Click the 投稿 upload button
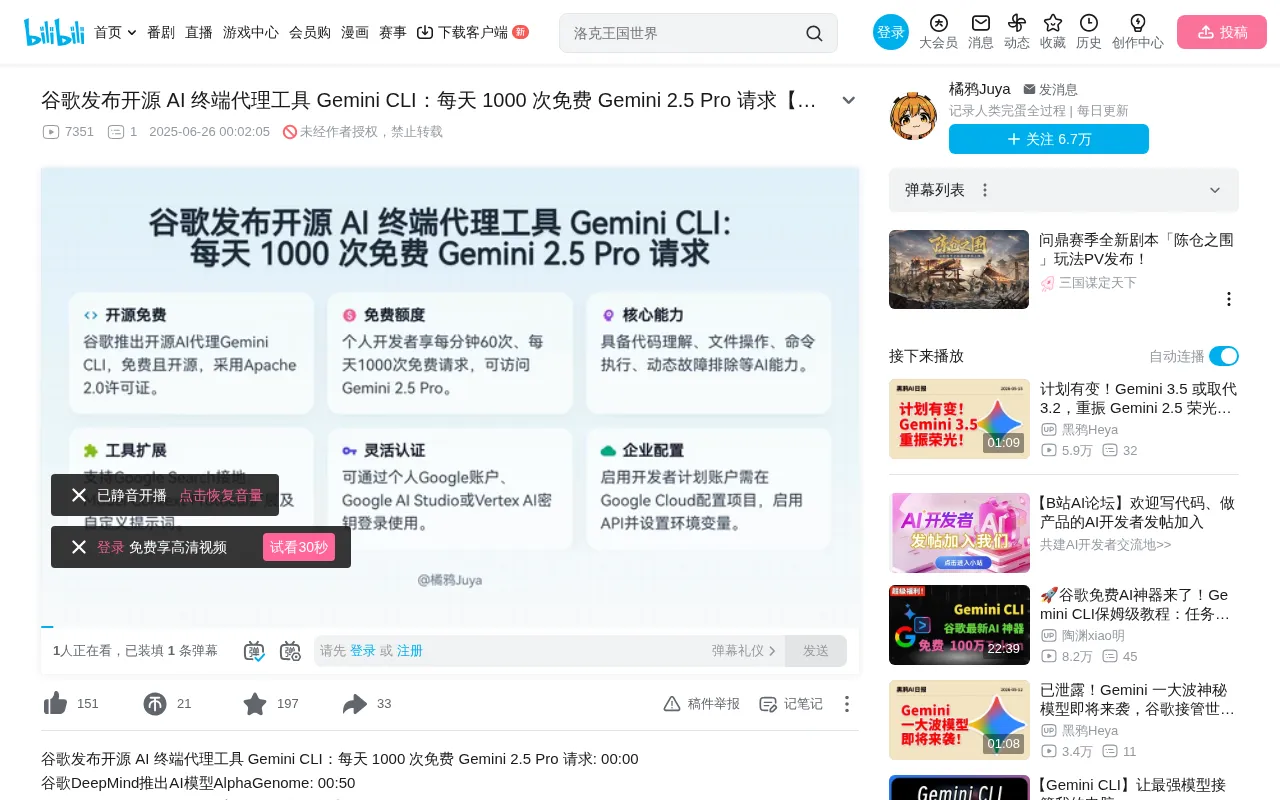The height and width of the screenshot is (800, 1280). [1222, 32]
